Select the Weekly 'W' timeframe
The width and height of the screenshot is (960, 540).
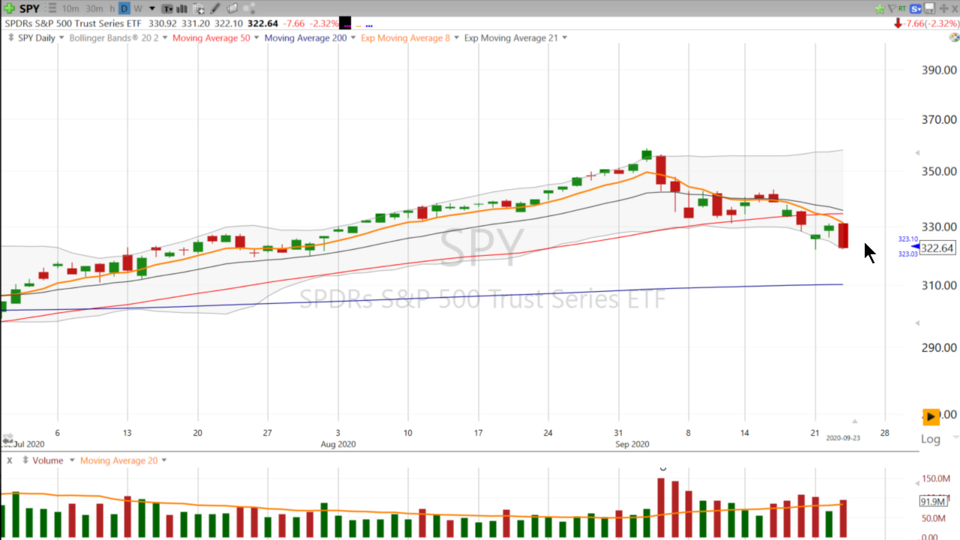point(138,9)
